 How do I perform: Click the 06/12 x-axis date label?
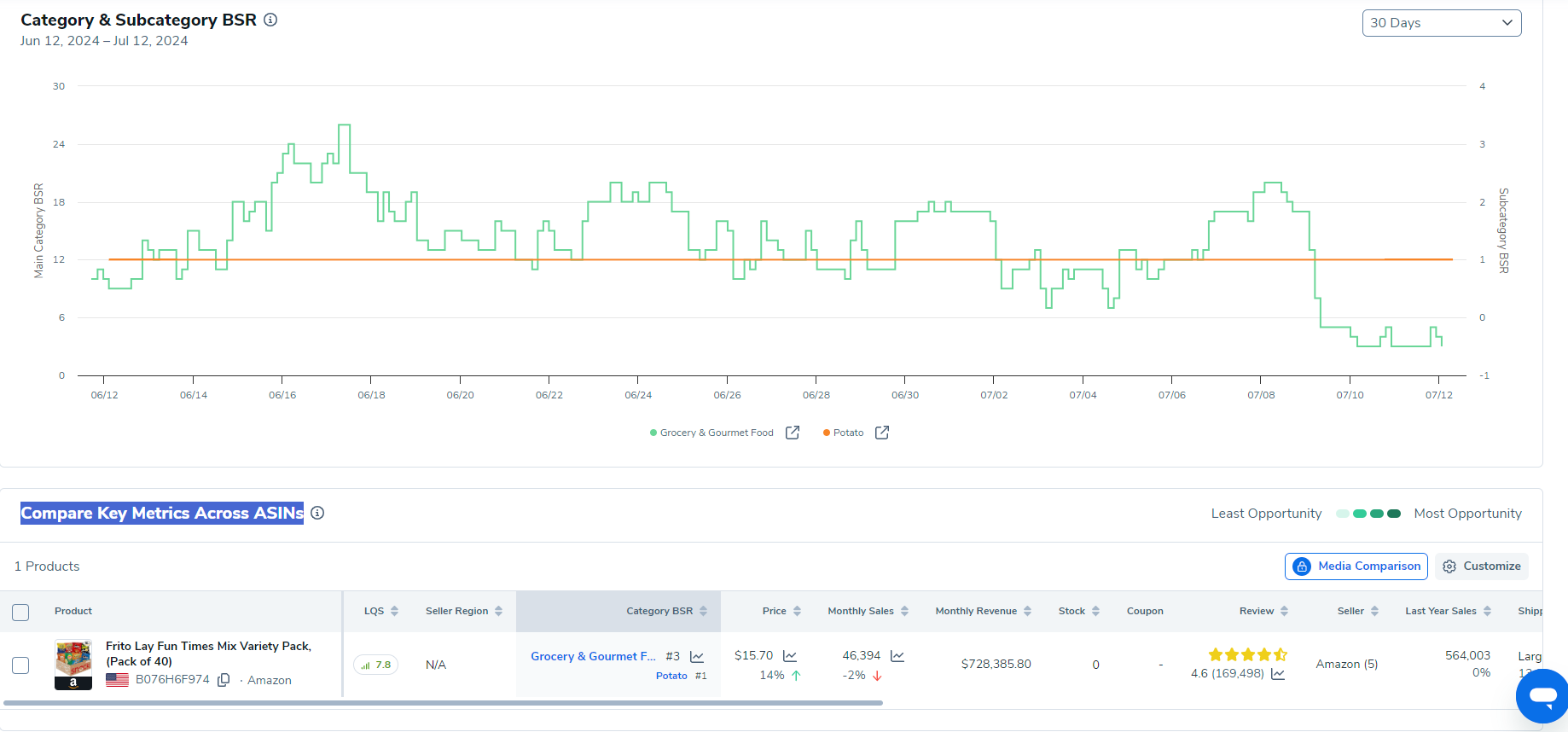coord(105,395)
